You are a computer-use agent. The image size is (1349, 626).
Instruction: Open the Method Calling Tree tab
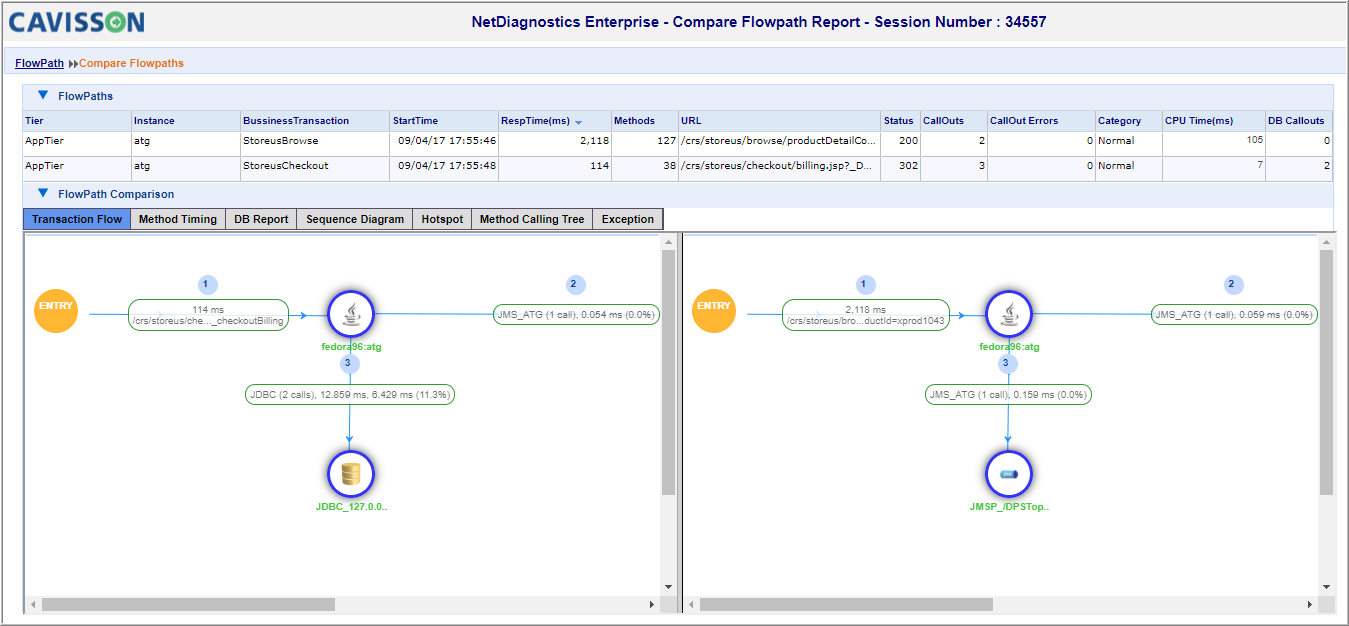tap(532, 219)
